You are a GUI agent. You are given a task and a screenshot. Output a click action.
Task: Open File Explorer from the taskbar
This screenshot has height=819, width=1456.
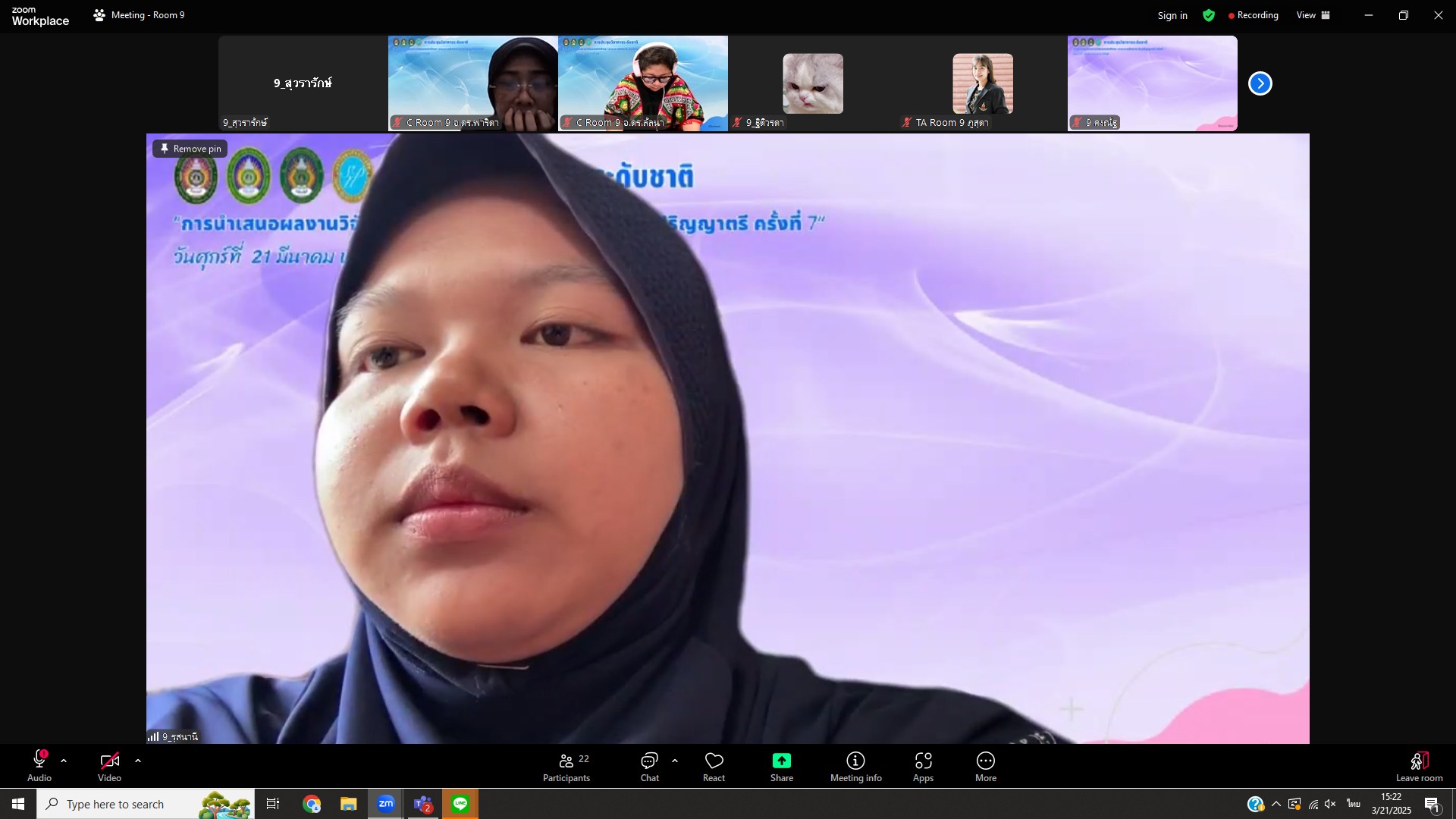(x=348, y=804)
